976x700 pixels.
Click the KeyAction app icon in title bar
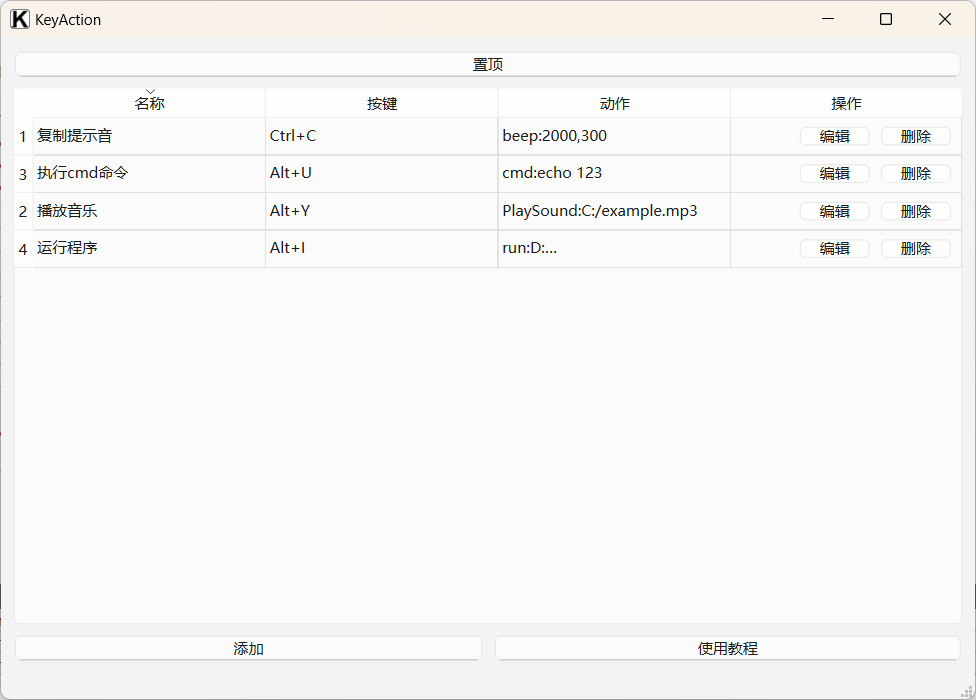coord(20,19)
